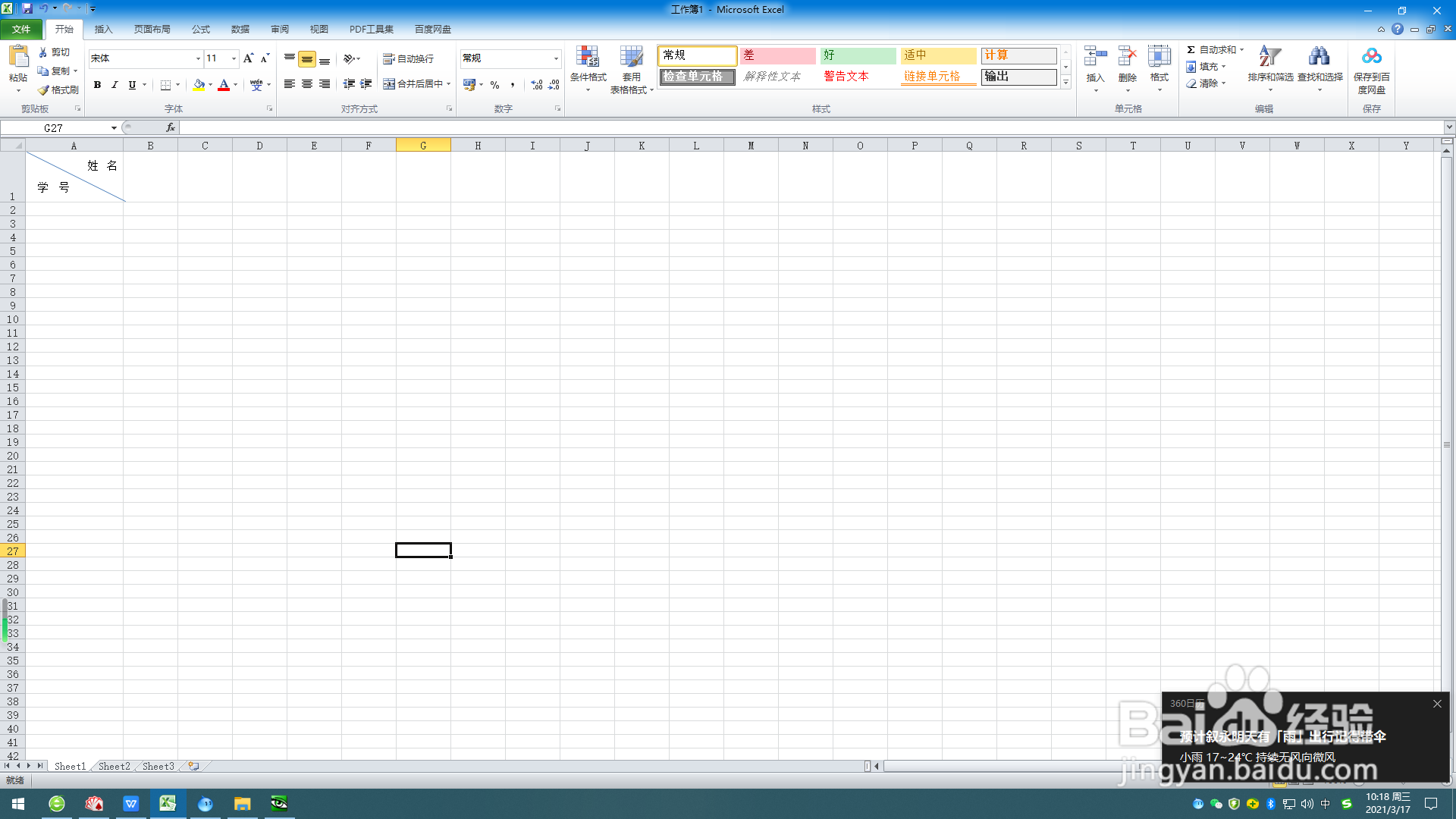Toggle middle vertical alignment

307,58
